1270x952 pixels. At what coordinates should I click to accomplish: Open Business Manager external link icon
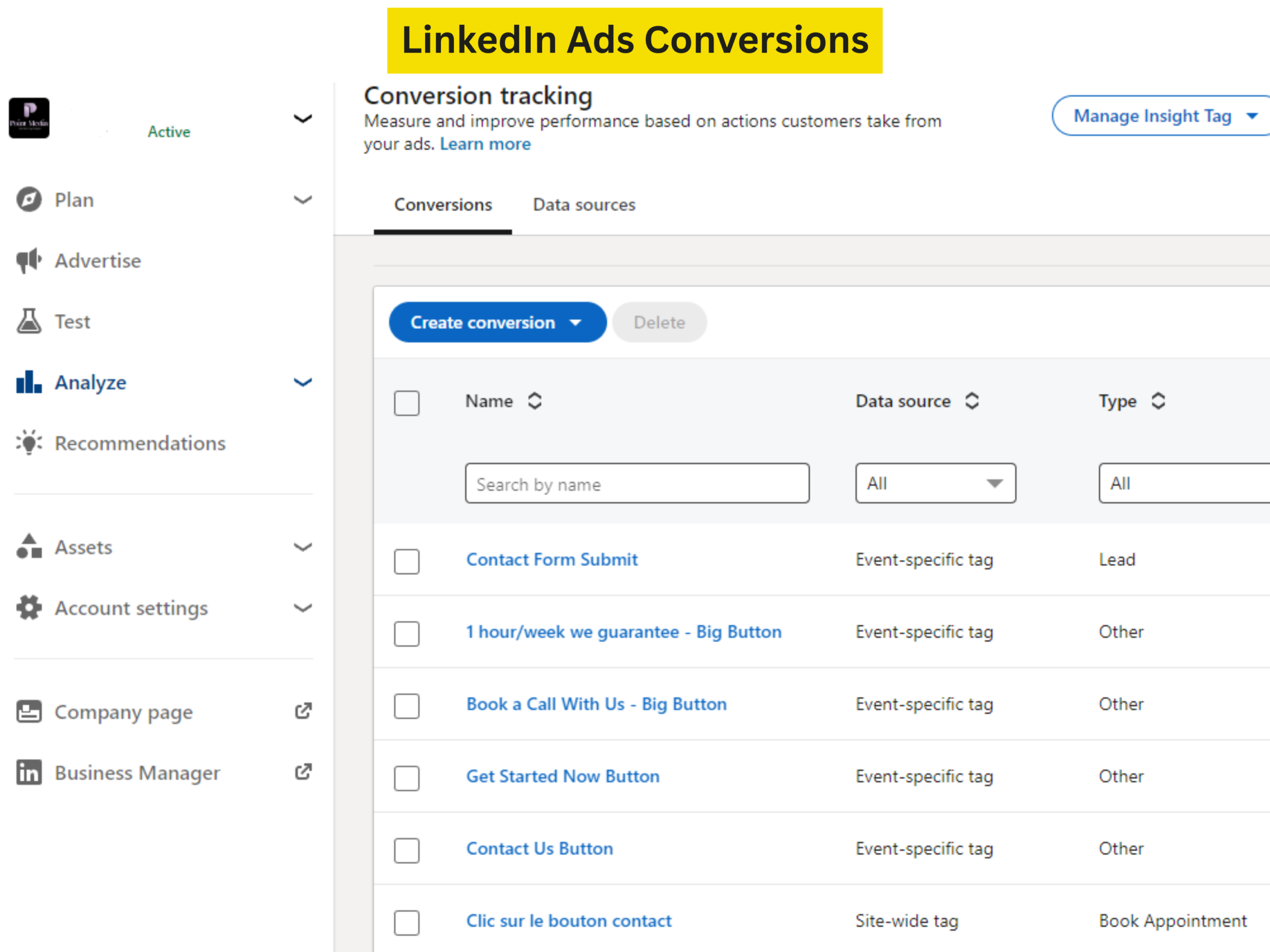(x=303, y=773)
